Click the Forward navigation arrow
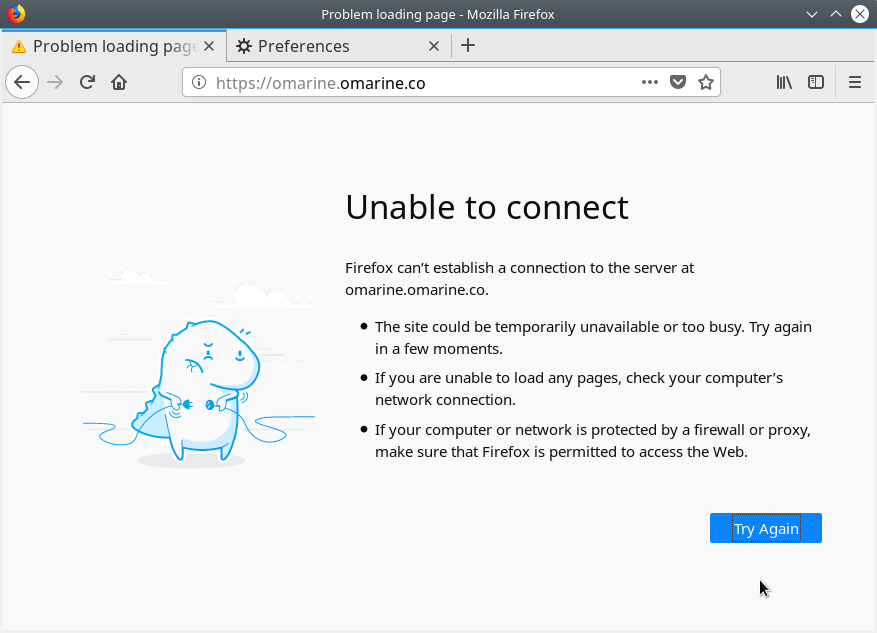Viewport: 877px width, 633px height. coord(55,83)
